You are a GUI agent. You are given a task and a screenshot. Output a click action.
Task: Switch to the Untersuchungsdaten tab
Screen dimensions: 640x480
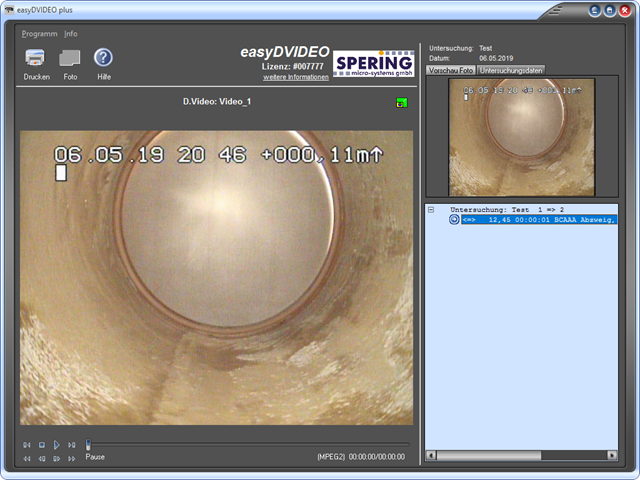(510, 71)
